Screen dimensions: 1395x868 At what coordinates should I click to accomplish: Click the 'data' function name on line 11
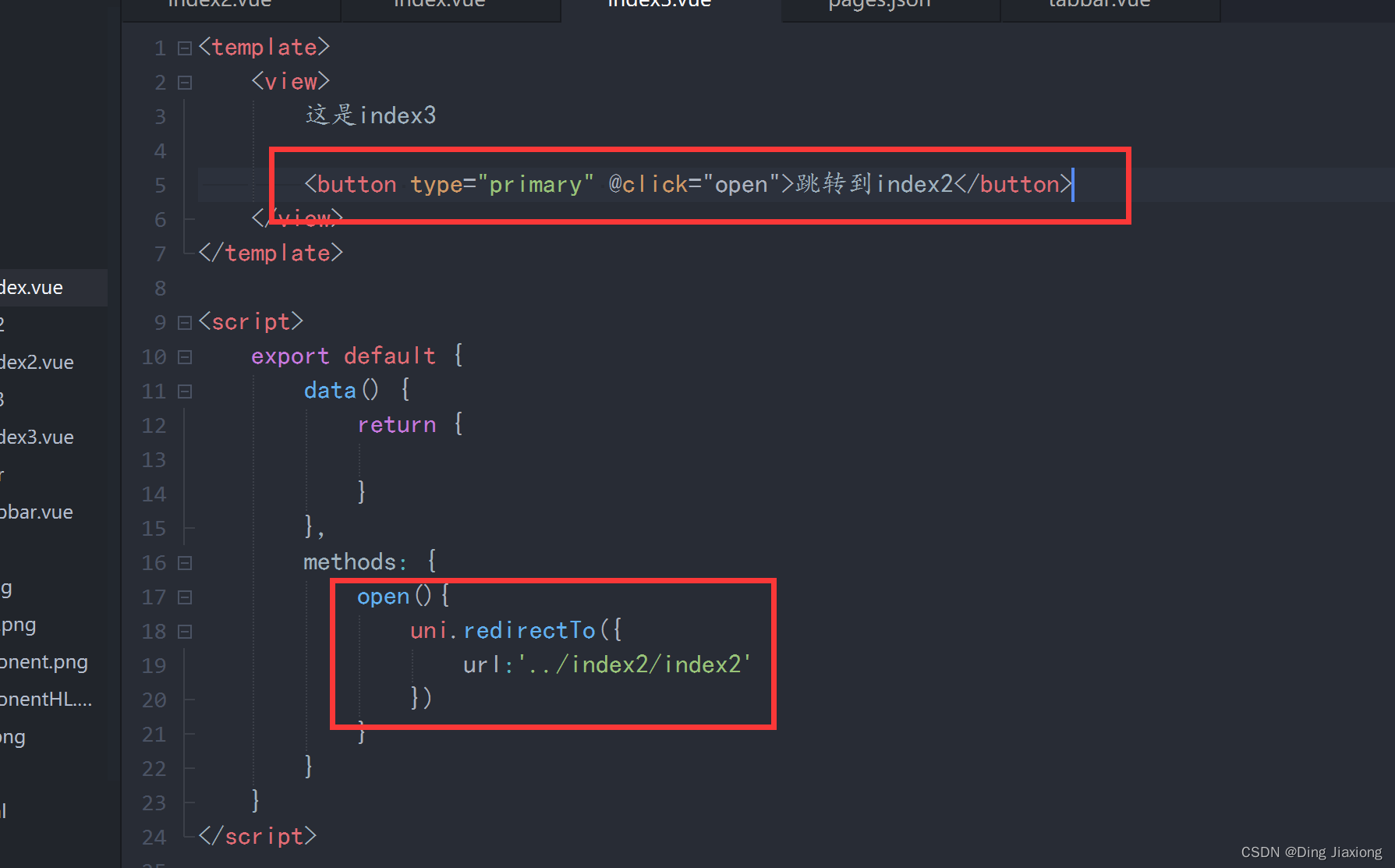pos(330,391)
